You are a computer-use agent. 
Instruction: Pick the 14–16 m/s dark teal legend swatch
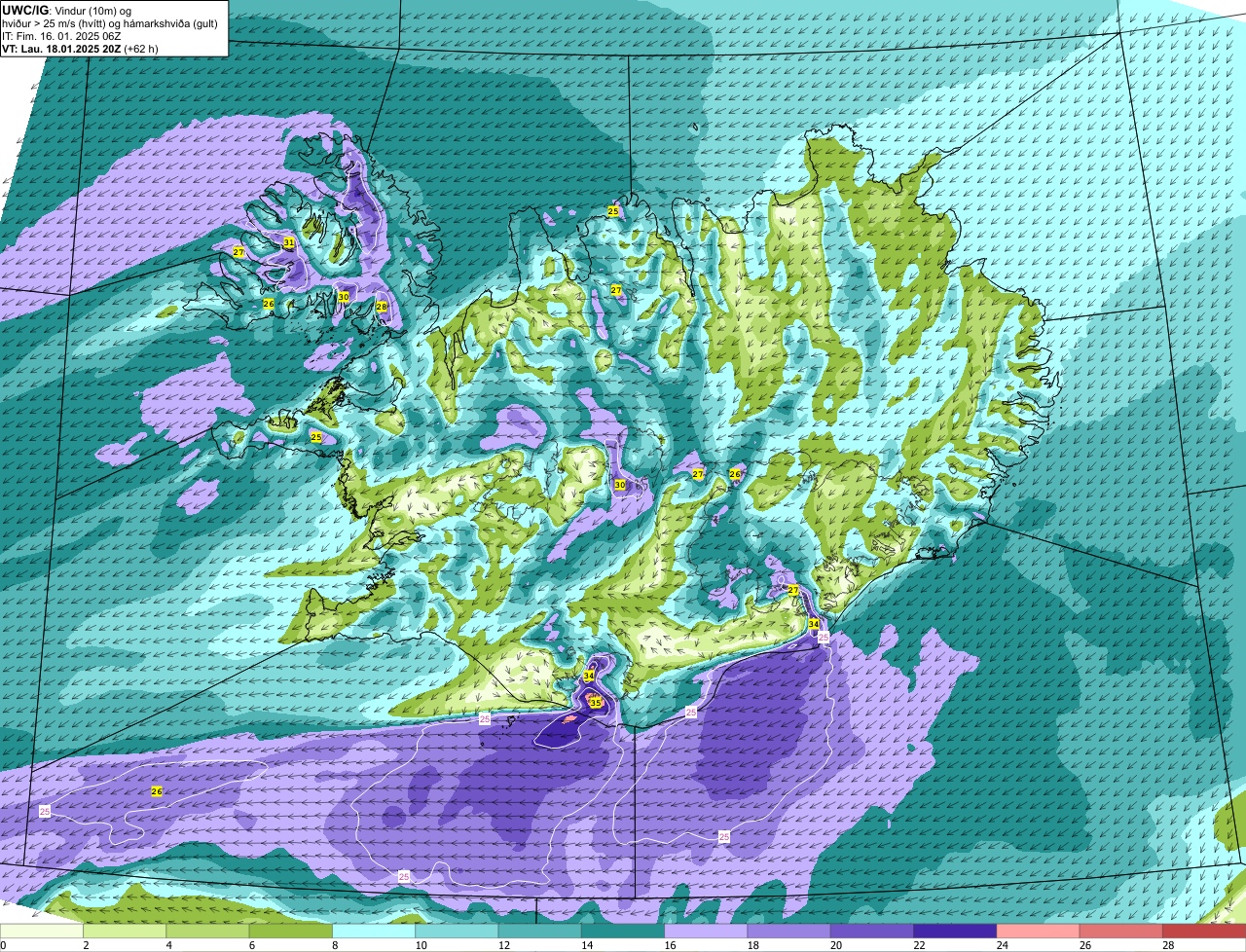tap(623, 932)
